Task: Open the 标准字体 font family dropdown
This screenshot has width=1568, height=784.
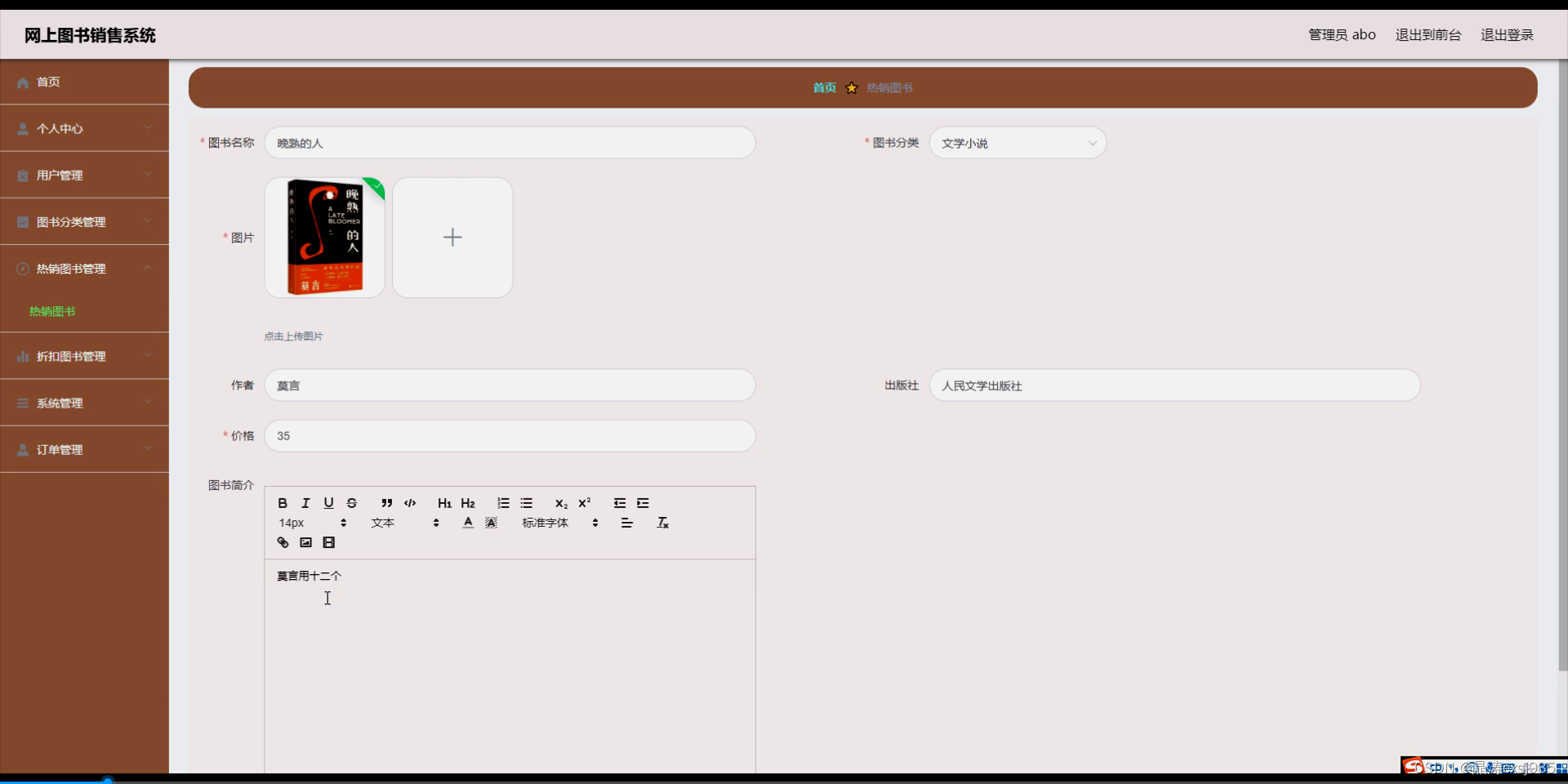Action: click(560, 523)
